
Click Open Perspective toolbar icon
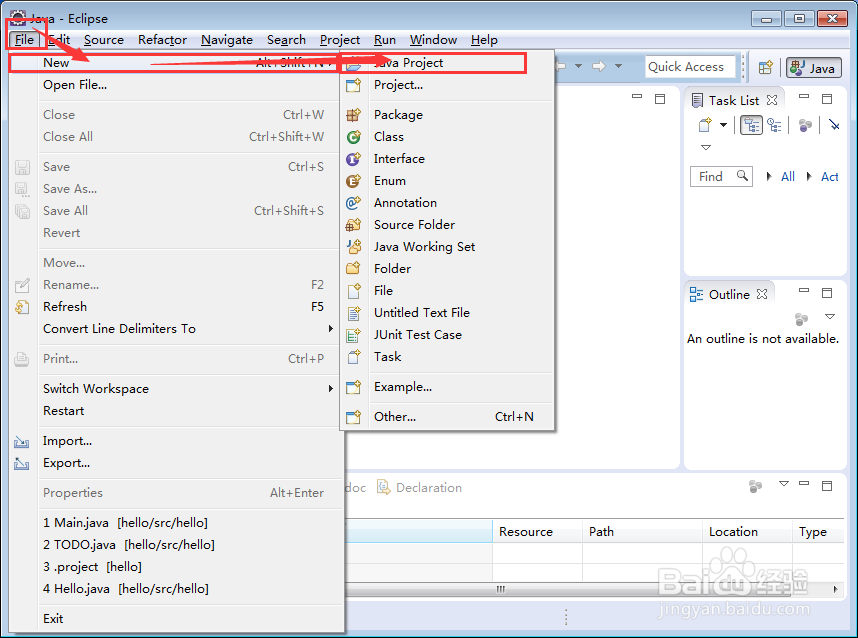[766, 67]
